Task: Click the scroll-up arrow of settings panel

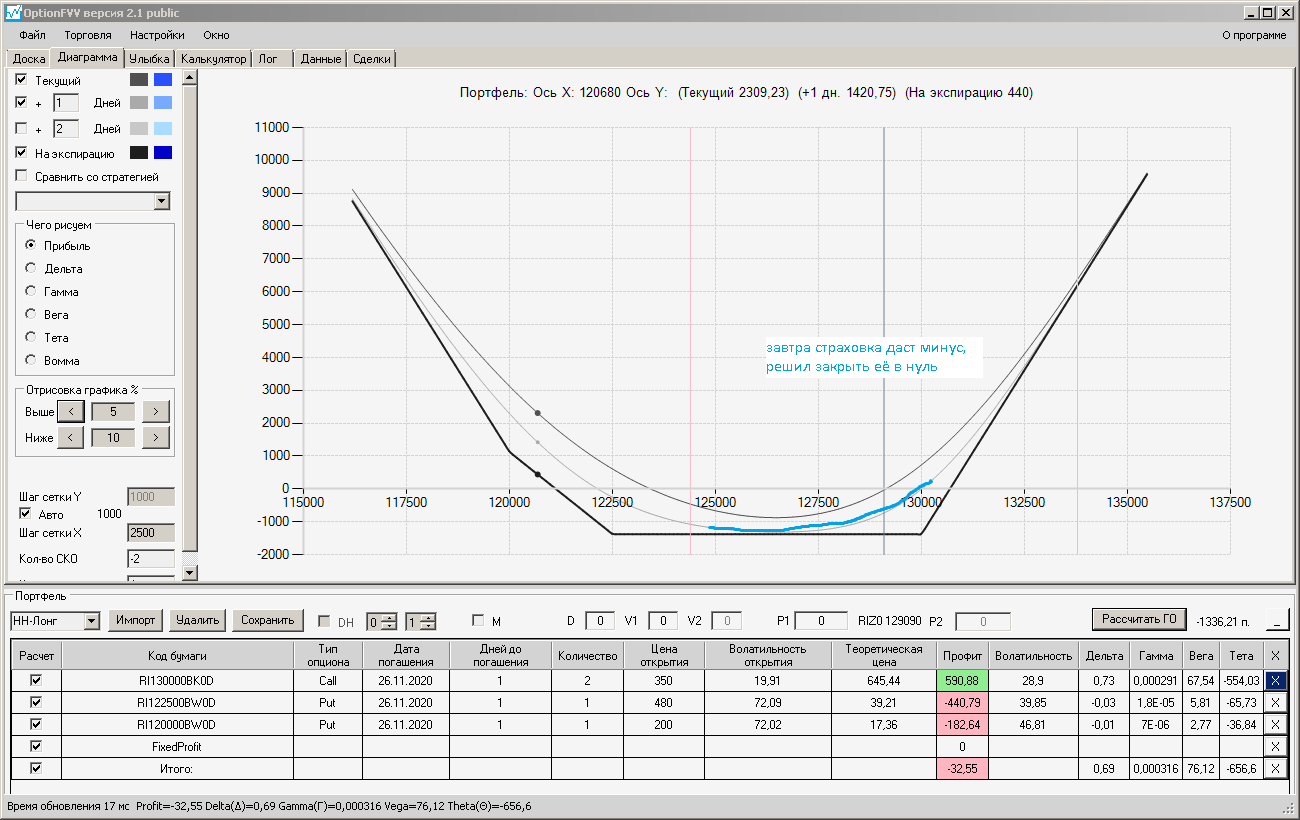Action: coord(190,77)
